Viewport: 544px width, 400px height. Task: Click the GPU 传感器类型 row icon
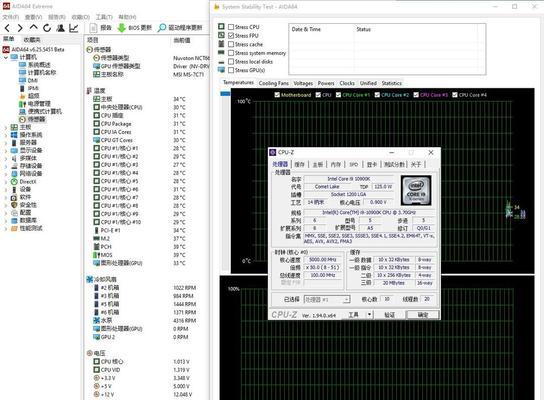click(x=96, y=66)
